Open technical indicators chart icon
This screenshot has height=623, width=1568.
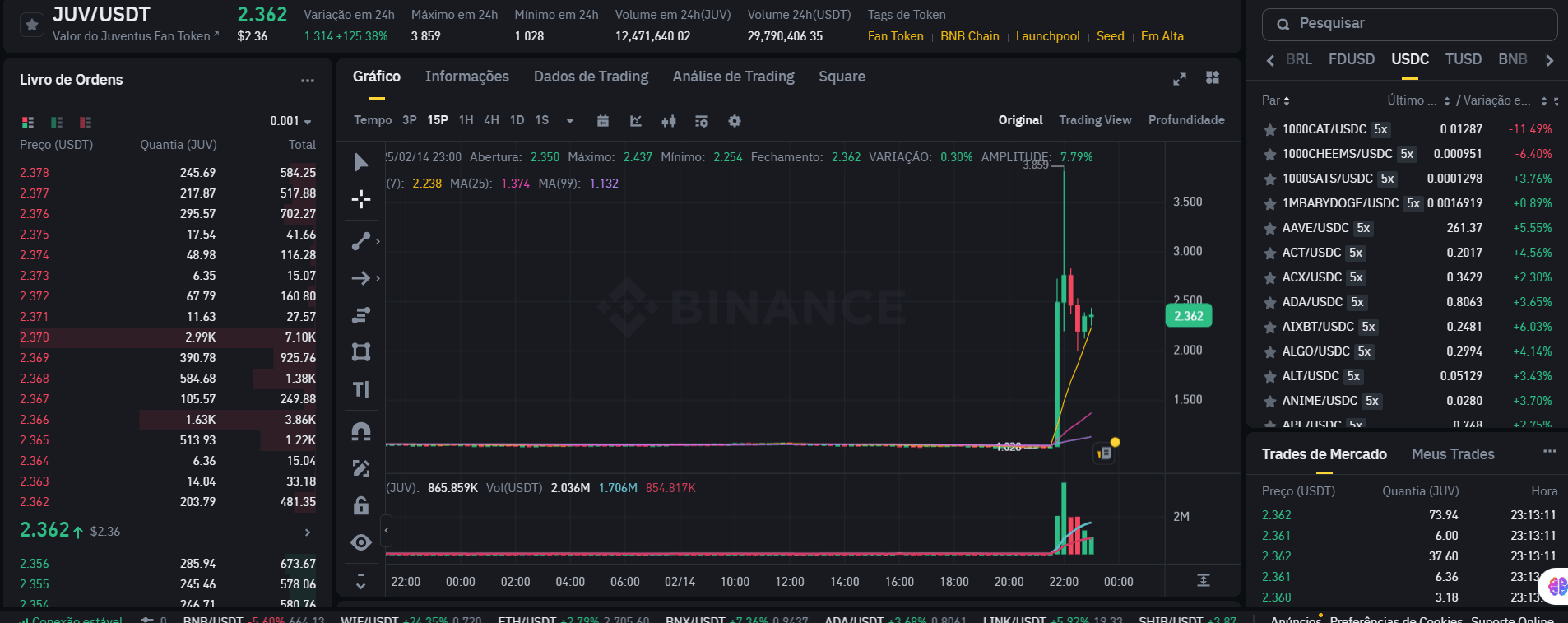636,121
